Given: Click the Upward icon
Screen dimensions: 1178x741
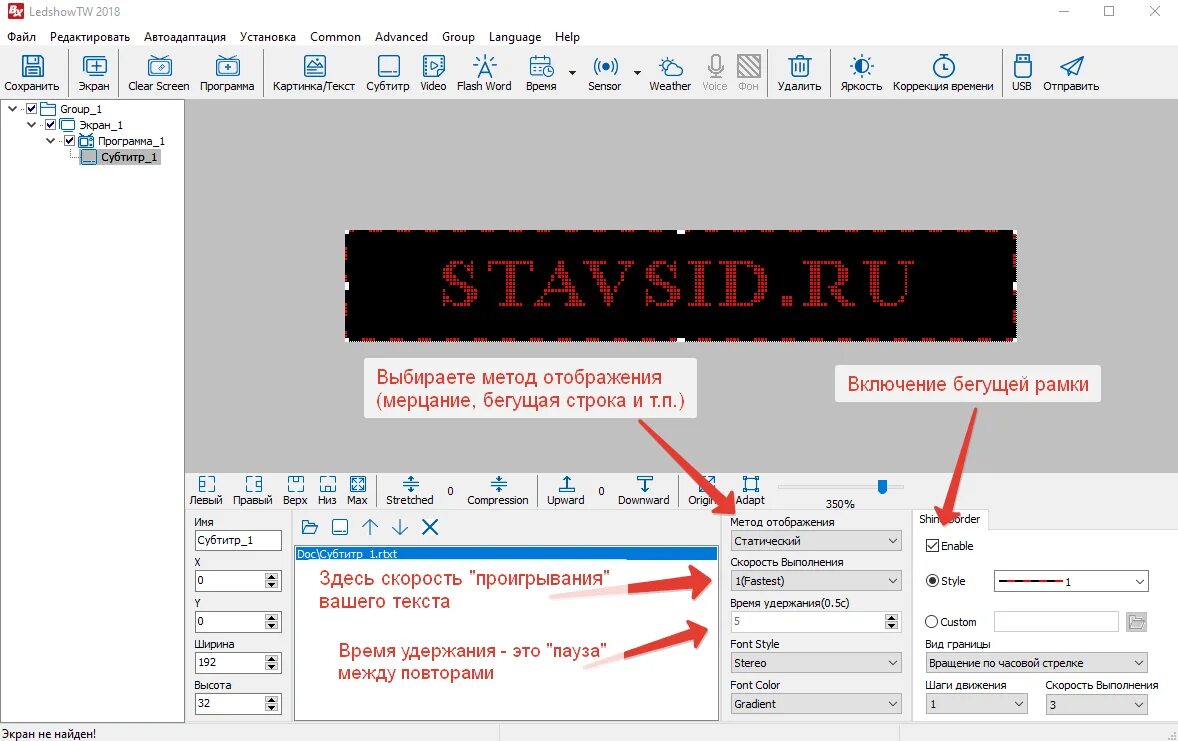Looking at the screenshot, I should click(x=566, y=484).
